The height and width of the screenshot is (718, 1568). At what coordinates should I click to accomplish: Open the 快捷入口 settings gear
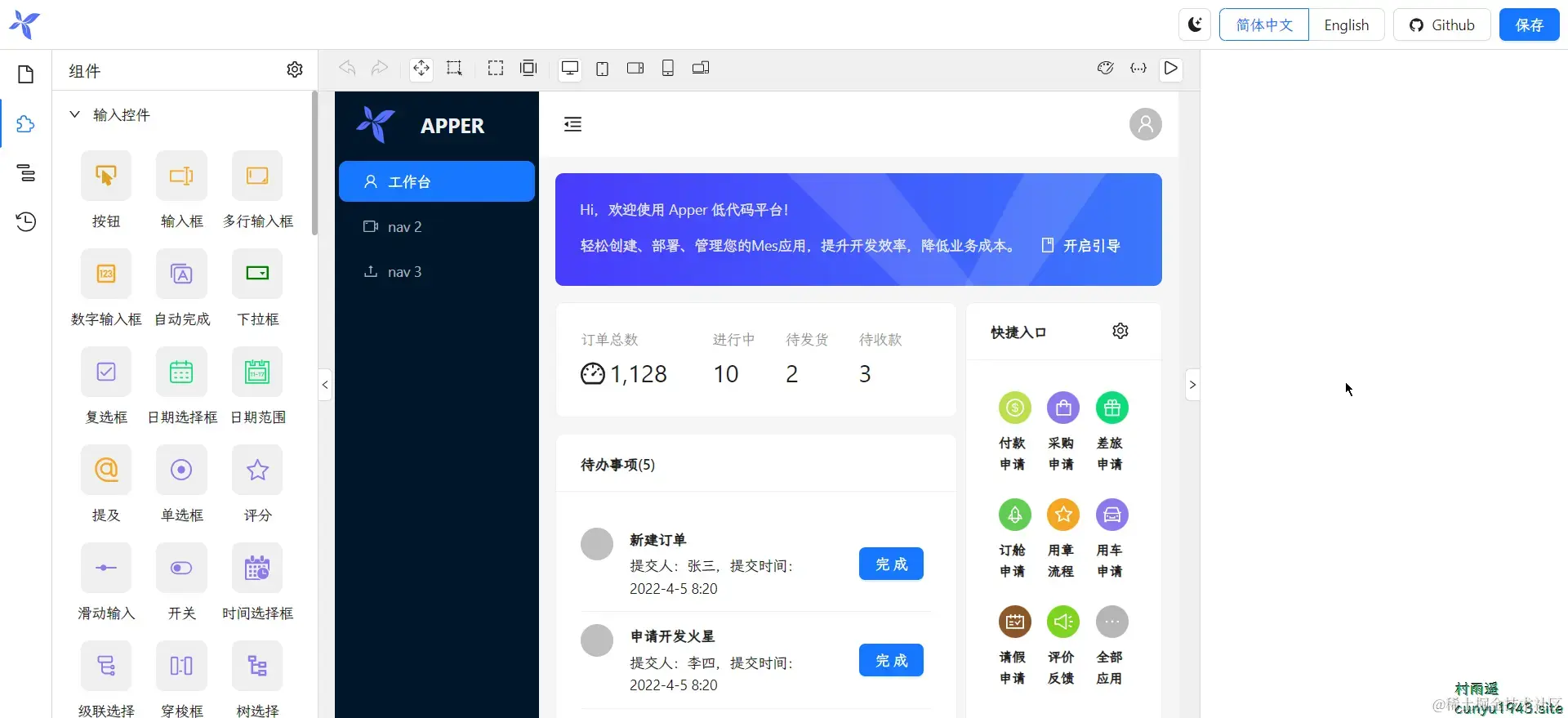point(1120,331)
